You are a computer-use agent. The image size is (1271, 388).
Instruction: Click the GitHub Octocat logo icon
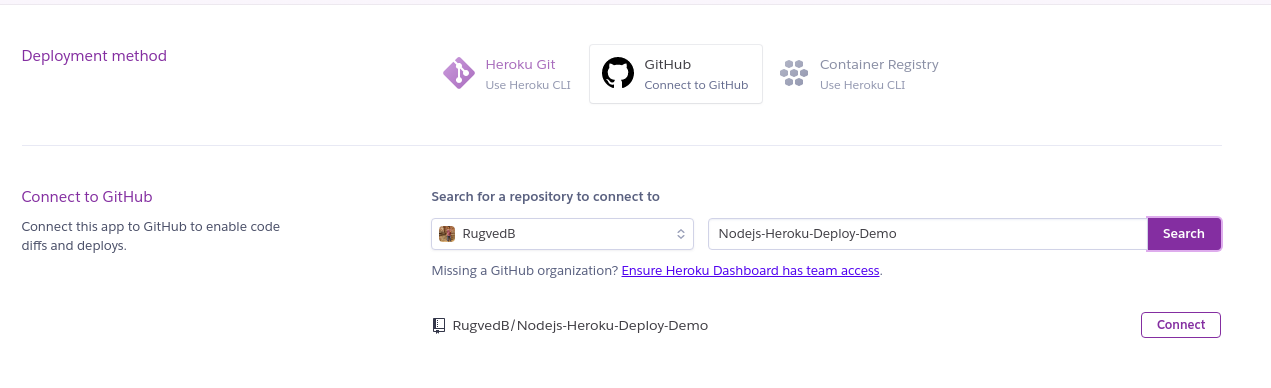pyautogui.click(x=618, y=73)
